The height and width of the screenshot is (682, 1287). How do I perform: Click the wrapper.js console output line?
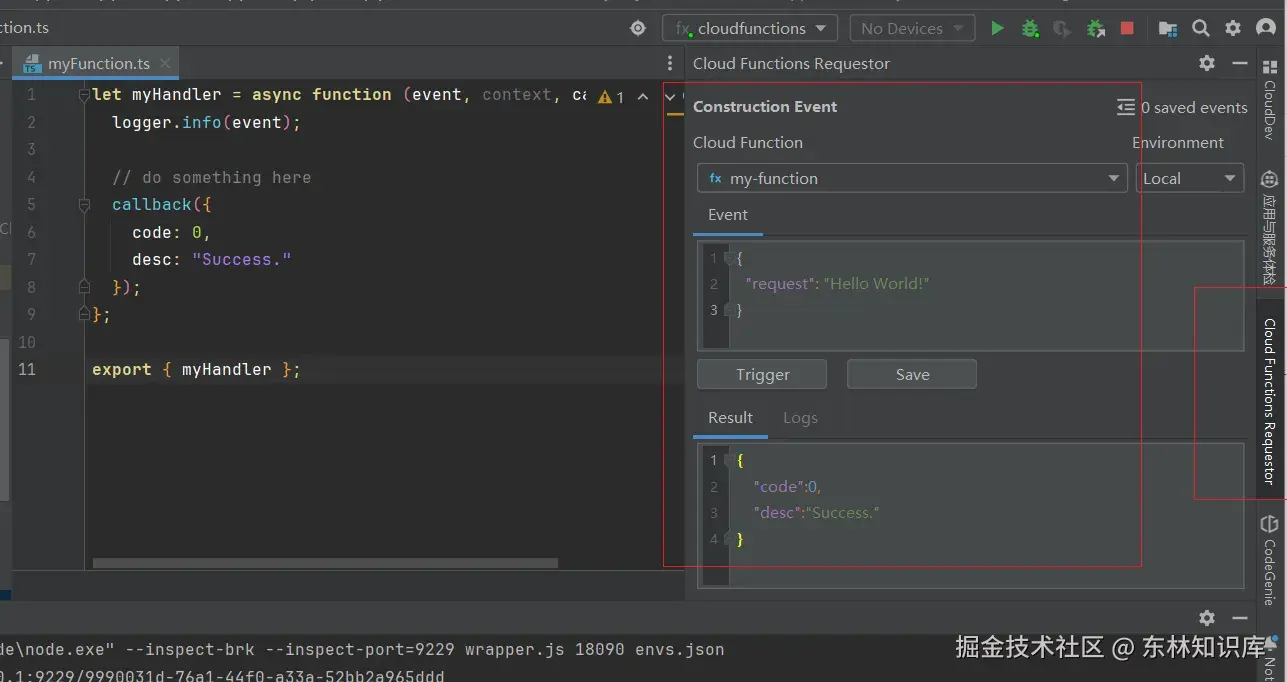pos(362,649)
